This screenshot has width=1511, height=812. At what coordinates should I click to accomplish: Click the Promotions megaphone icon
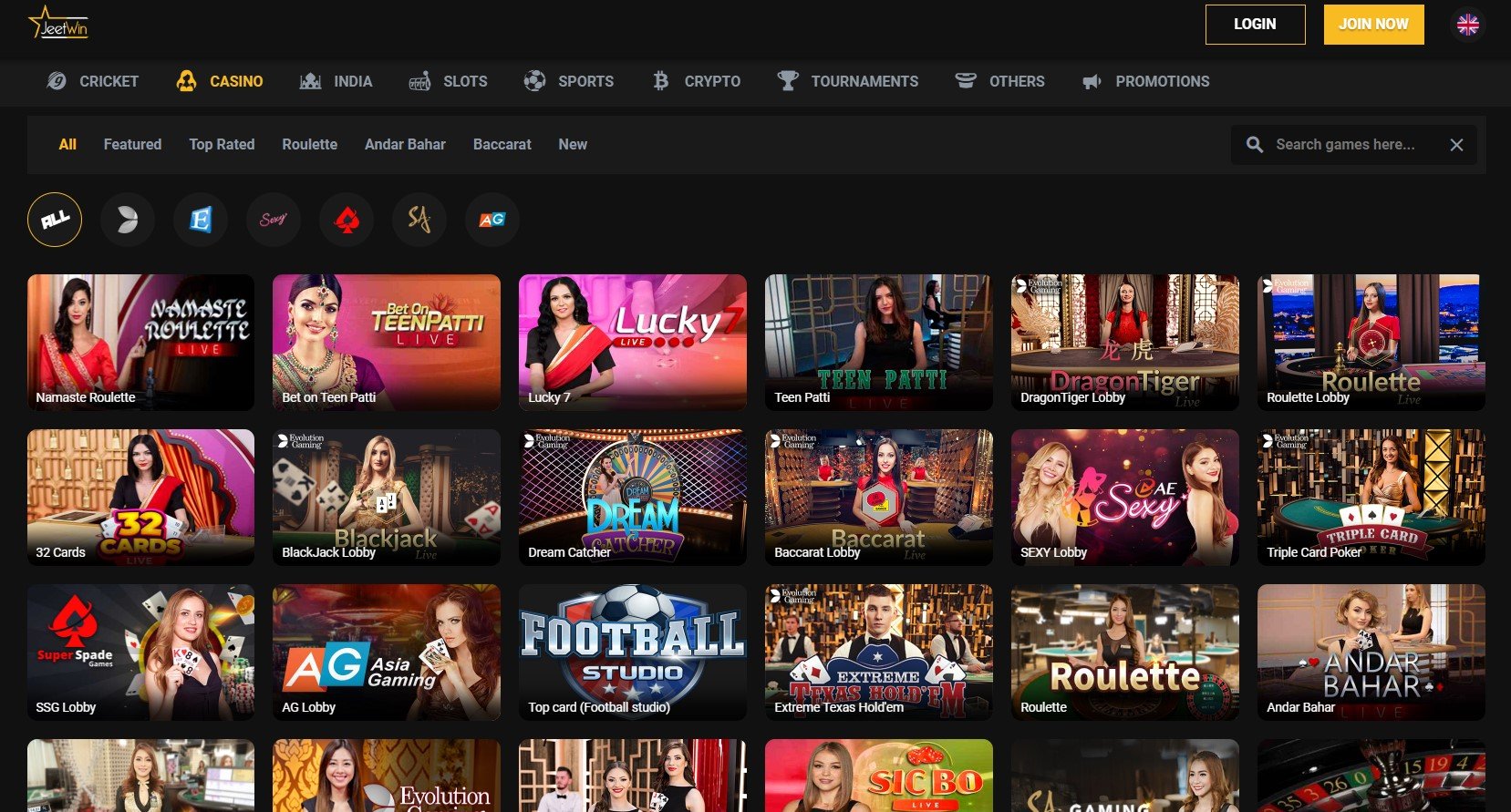[1092, 81]
